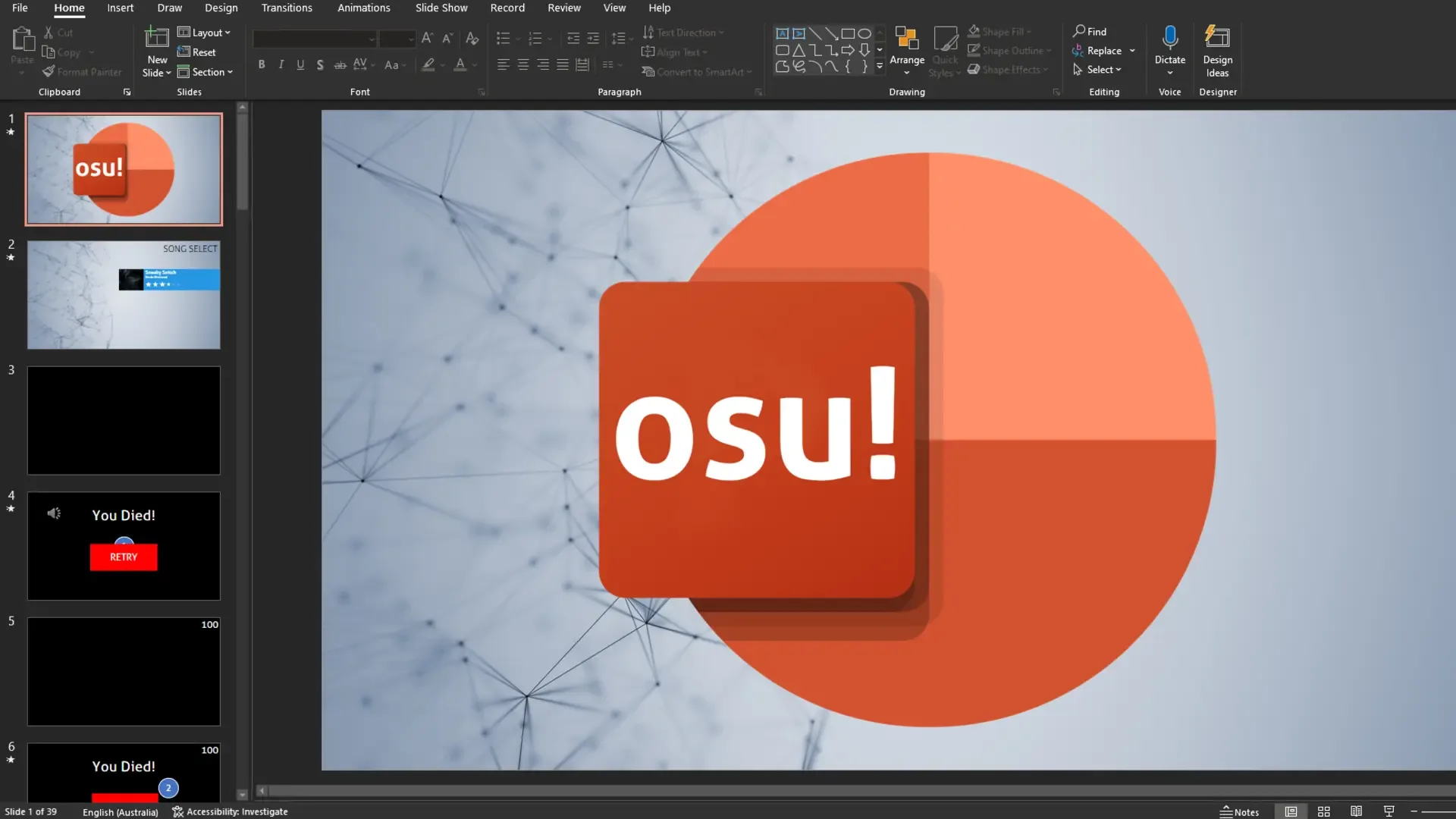
Task: Click the Notes button in status bar
Action: [x=1239, y=811]
